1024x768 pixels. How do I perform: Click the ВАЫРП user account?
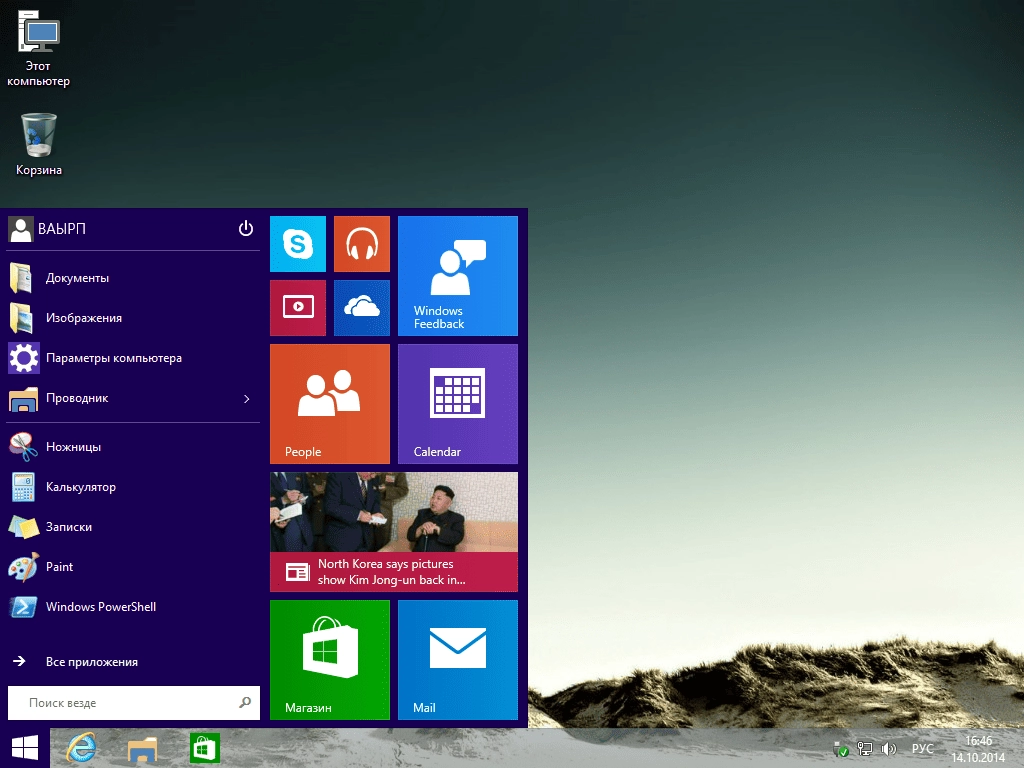click(x=48, y=229)
